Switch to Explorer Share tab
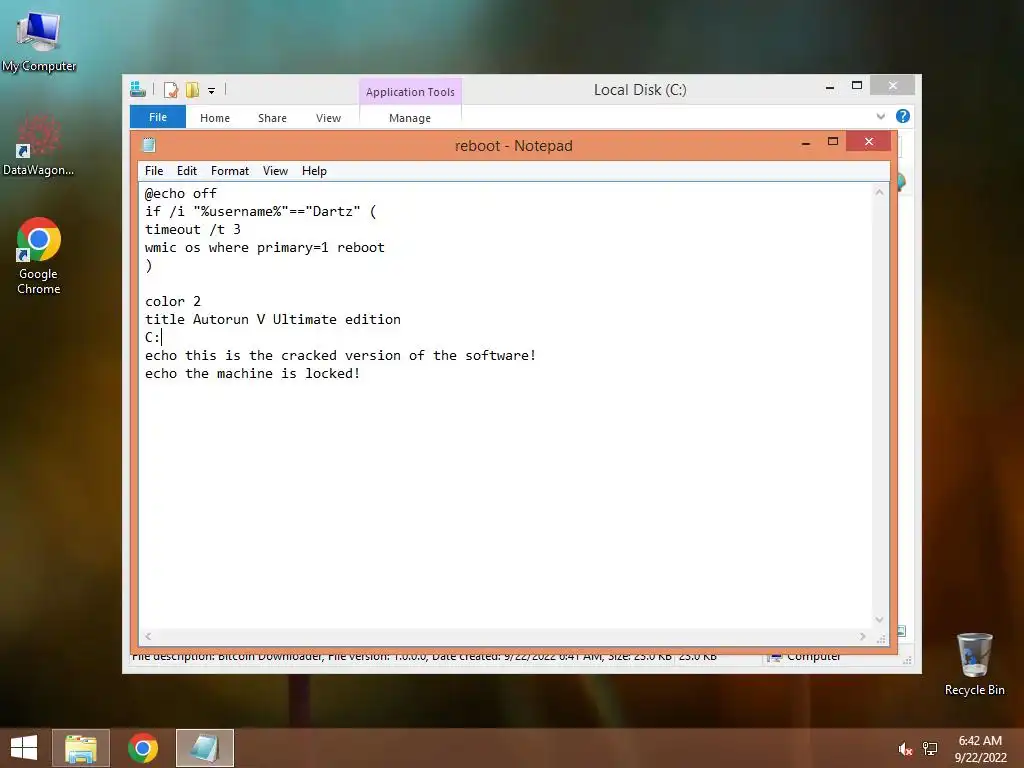 tap(272, 118)
